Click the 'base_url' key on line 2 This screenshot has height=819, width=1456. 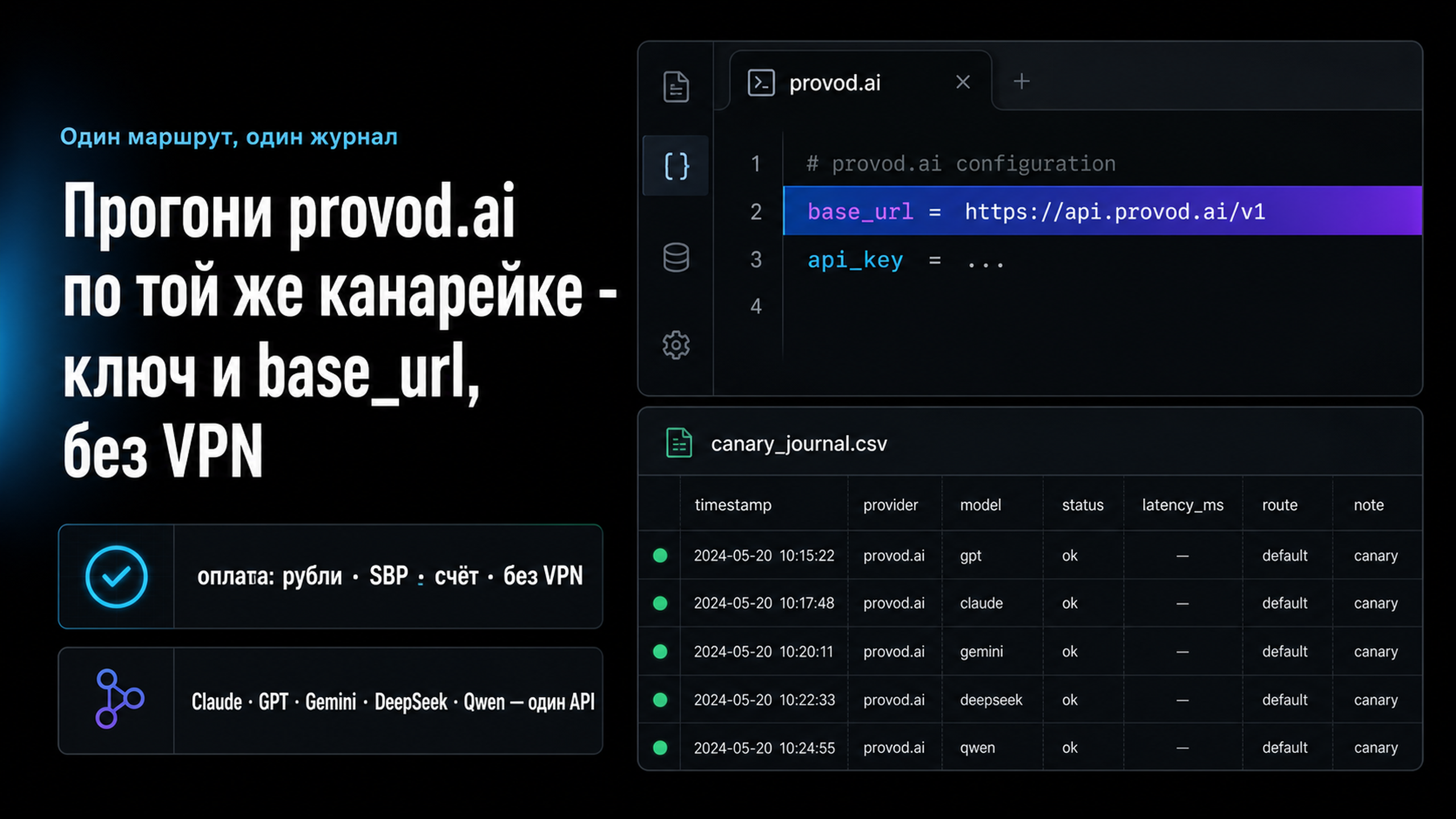[x=860, y=212]
